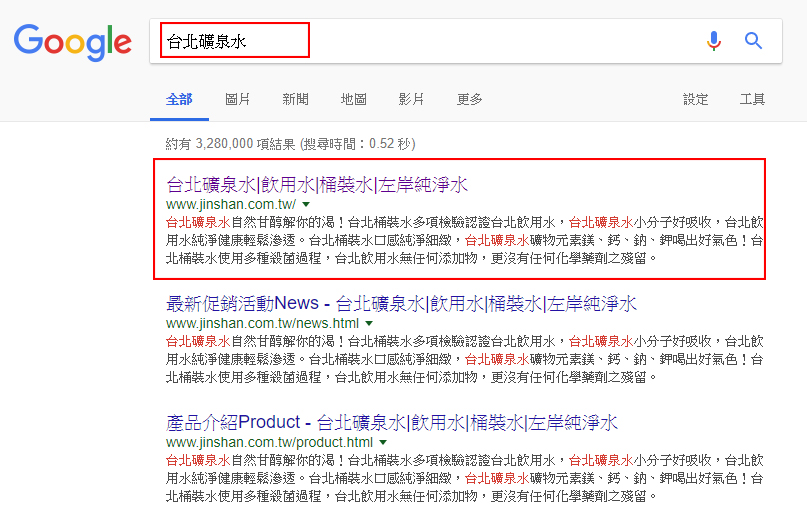Expand dropdown arrow beside jinshan.com.tw/news.html
The width and height of the screenshot is (807, 518).
click(369, 323)
